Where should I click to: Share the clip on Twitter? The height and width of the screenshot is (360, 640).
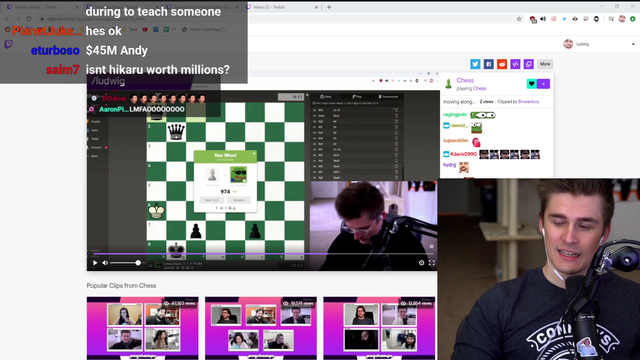[x=475, y=64]
